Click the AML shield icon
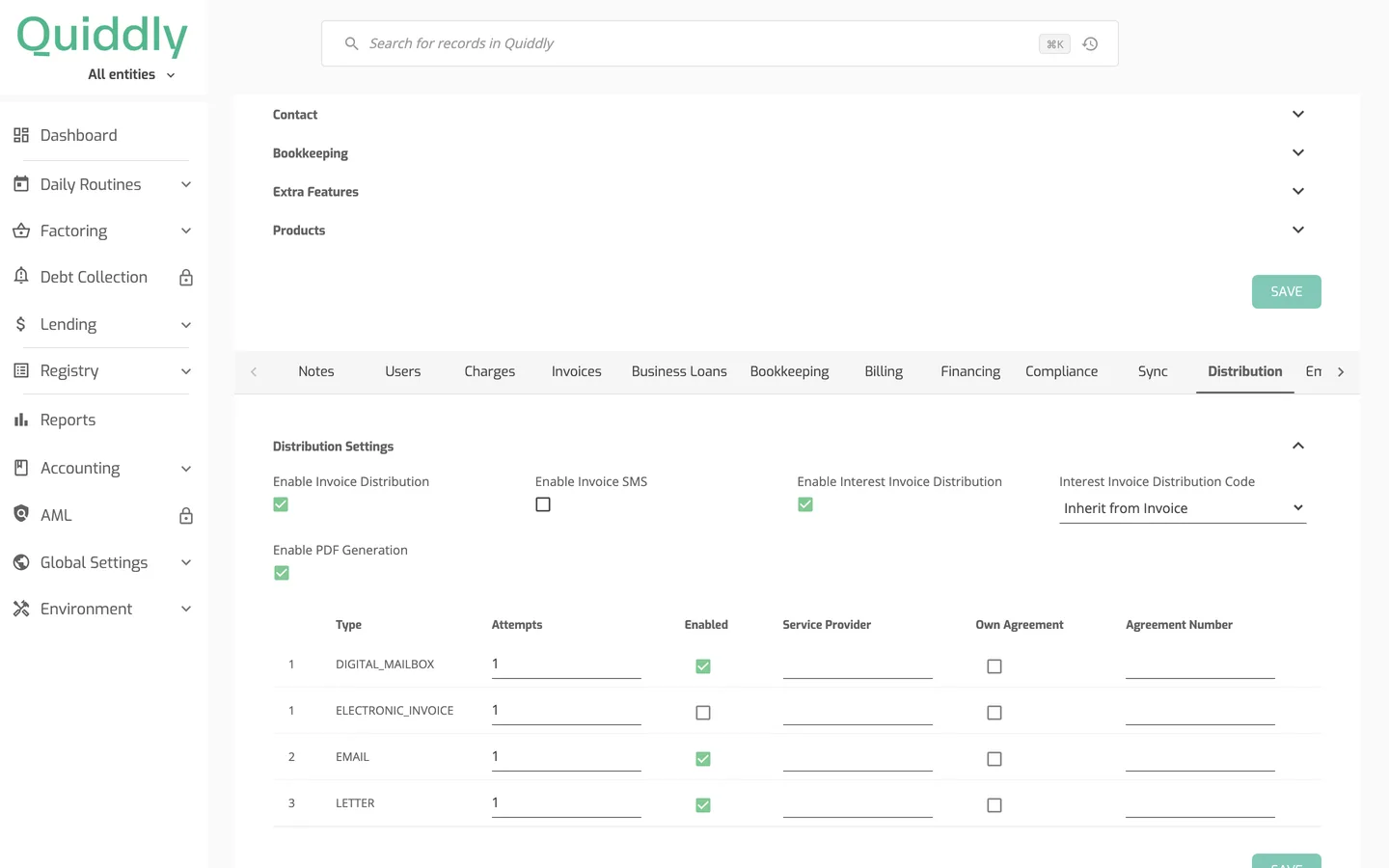The height and width of the screenshot is (868, 1389). [21, 514]
